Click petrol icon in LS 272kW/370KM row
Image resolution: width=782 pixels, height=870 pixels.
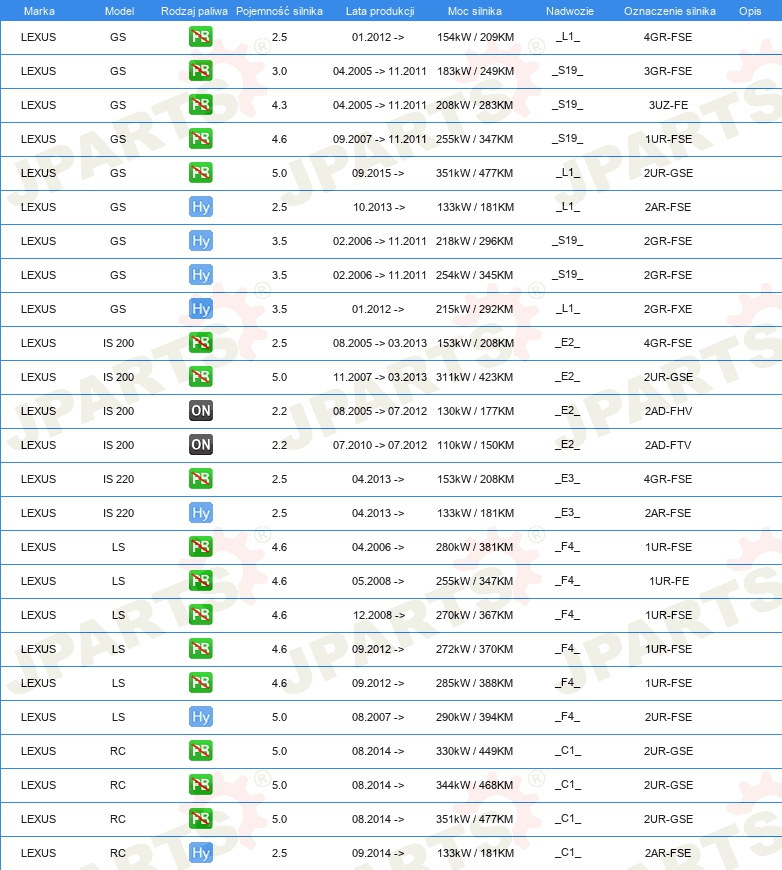(x=200, y=649)
